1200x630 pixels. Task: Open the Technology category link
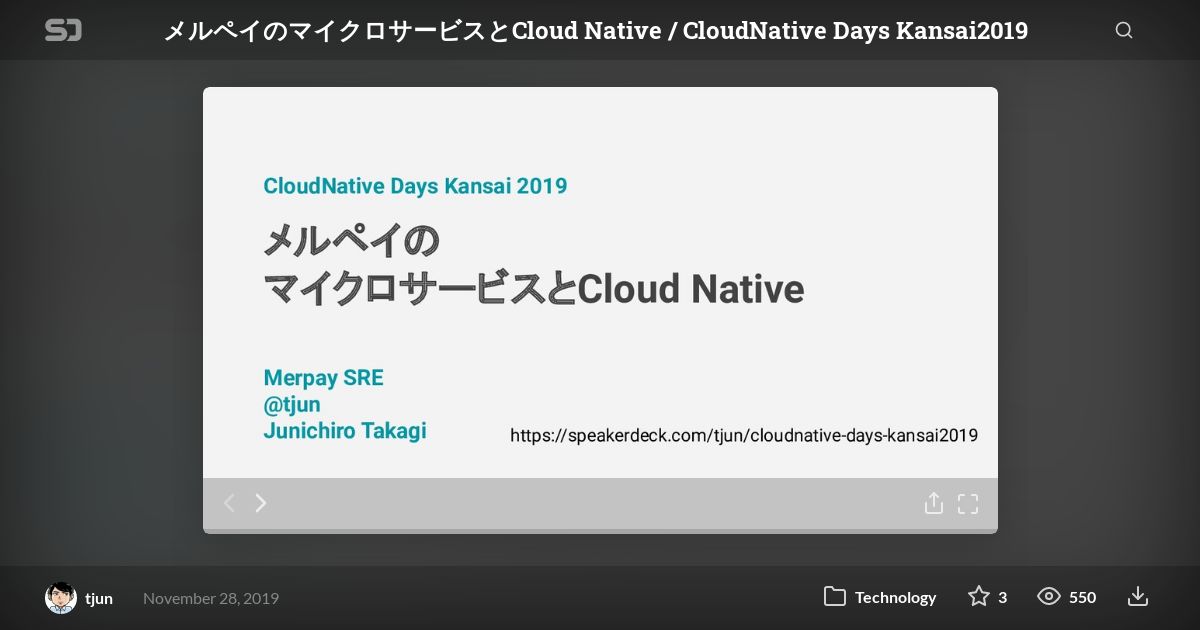[x=895, y=597]
